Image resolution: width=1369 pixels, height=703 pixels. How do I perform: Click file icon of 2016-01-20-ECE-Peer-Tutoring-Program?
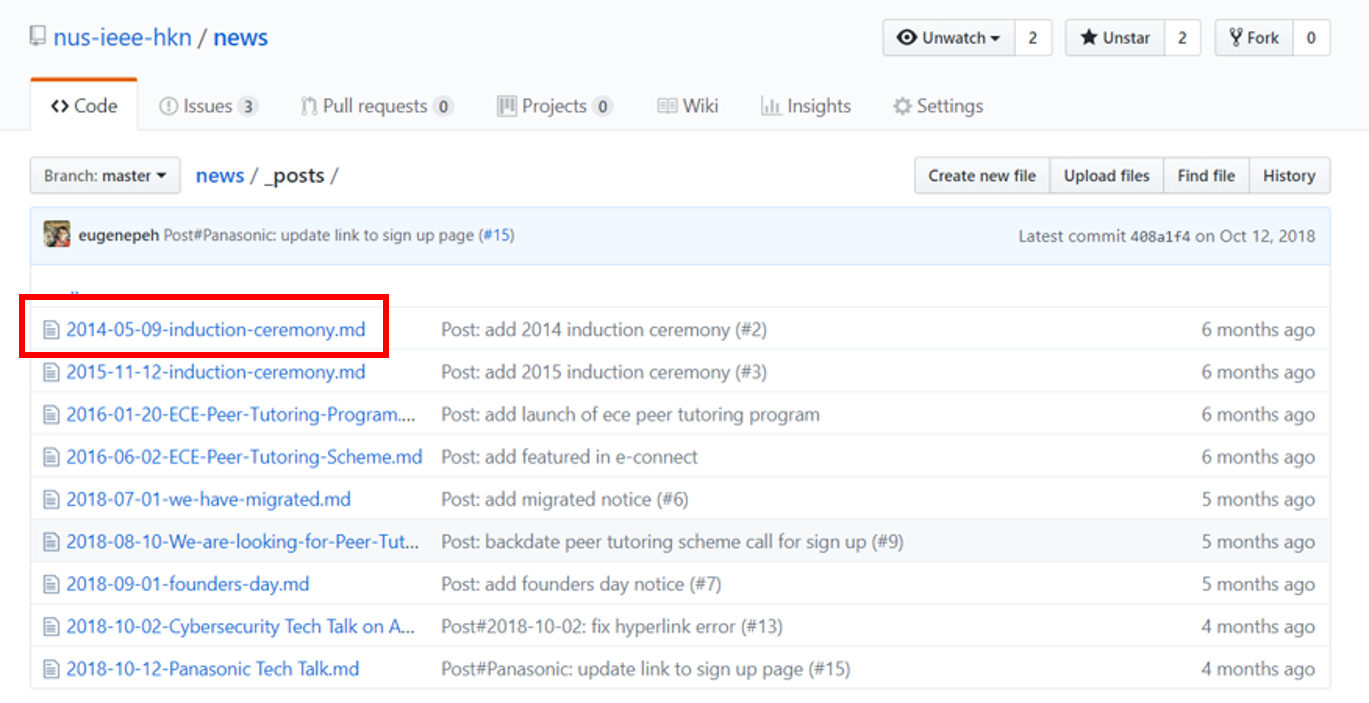pyautogui.click(x=51, y=415)
